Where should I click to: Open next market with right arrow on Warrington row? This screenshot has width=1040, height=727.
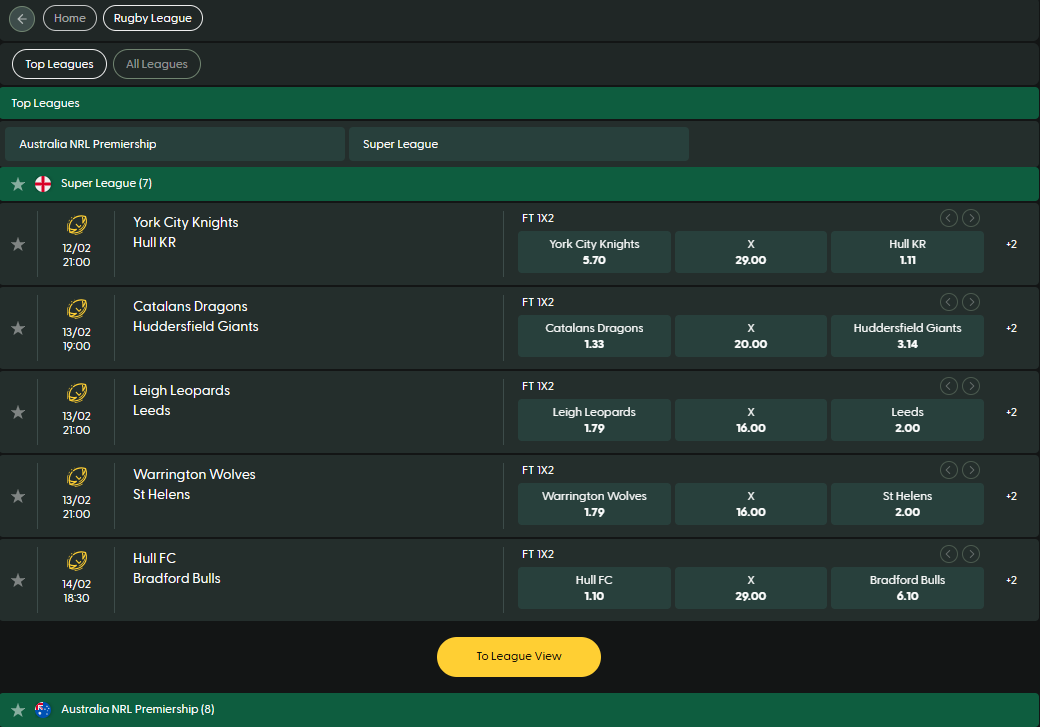tap(971, 469)
